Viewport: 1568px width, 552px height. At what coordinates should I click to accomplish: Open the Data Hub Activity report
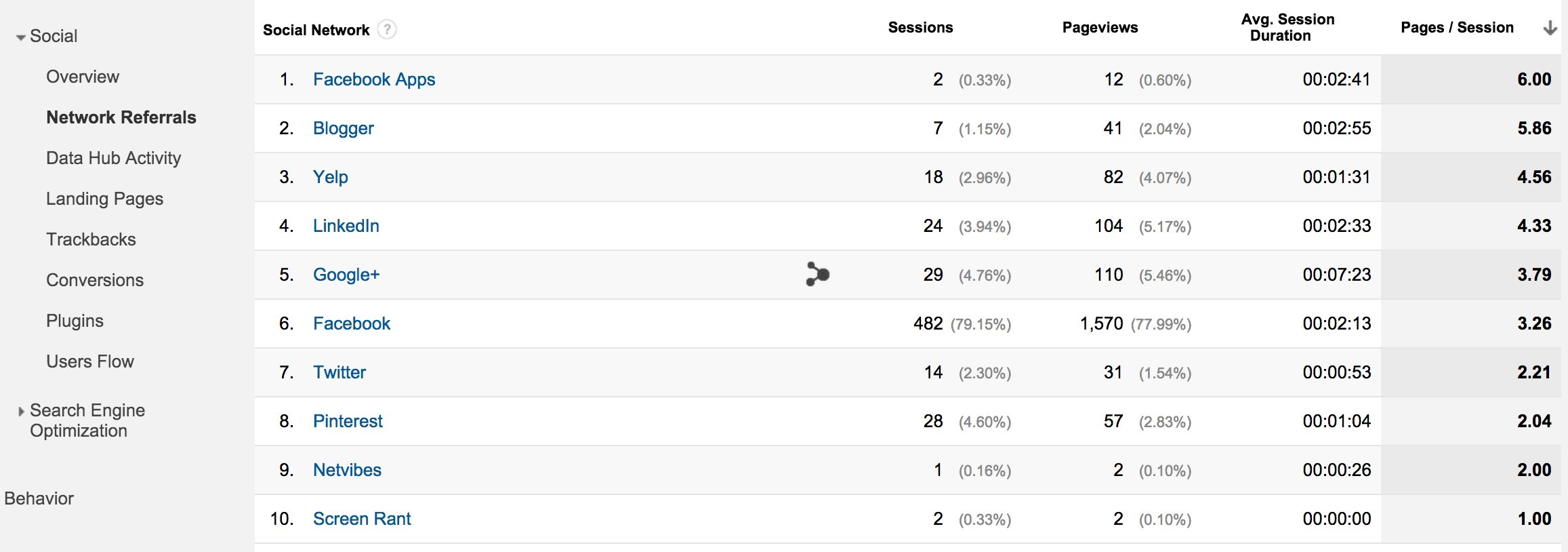click(x=112, y=158)
